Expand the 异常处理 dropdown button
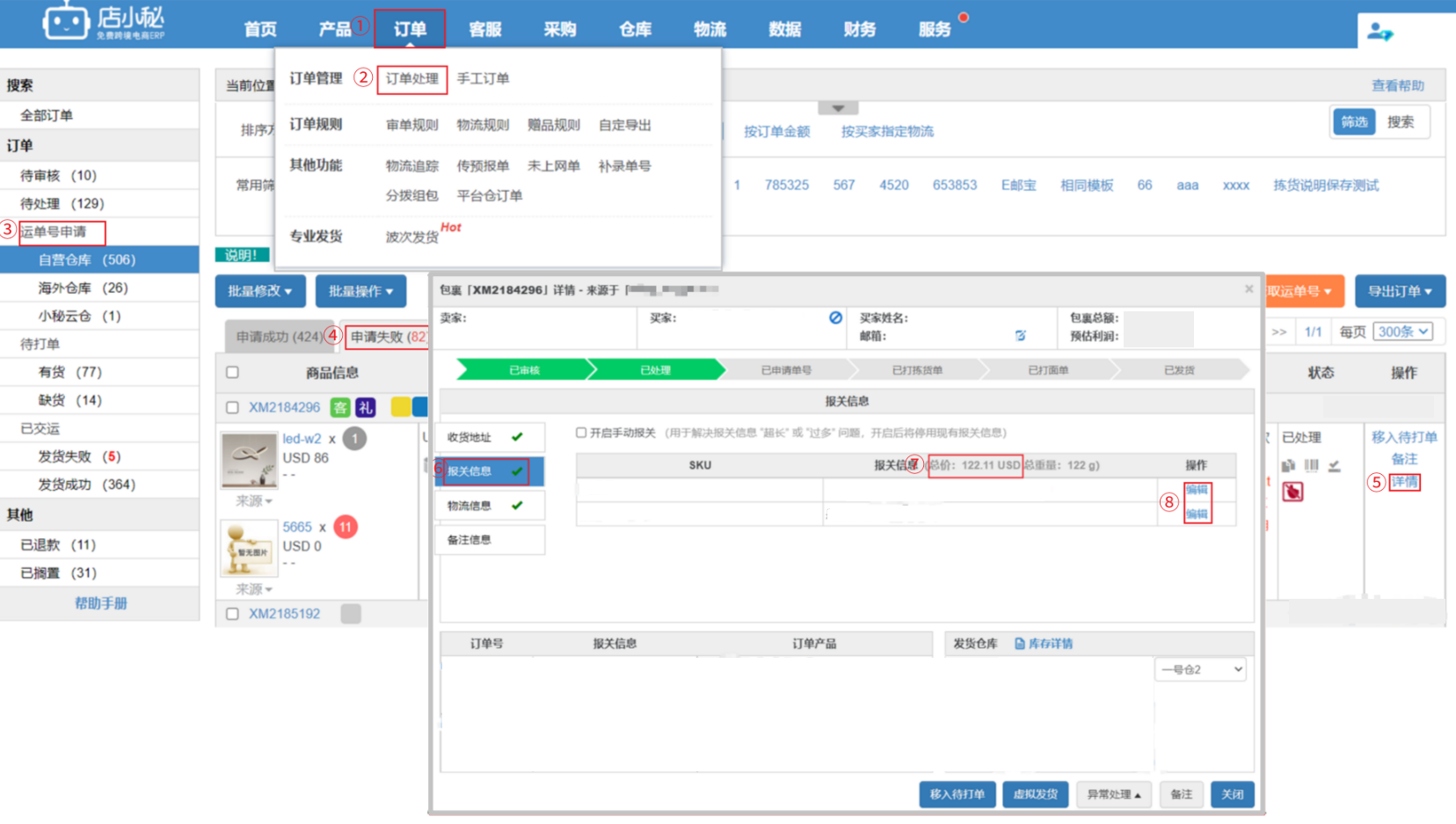Screen dimensions: 1456x824 pos(1113,794)
